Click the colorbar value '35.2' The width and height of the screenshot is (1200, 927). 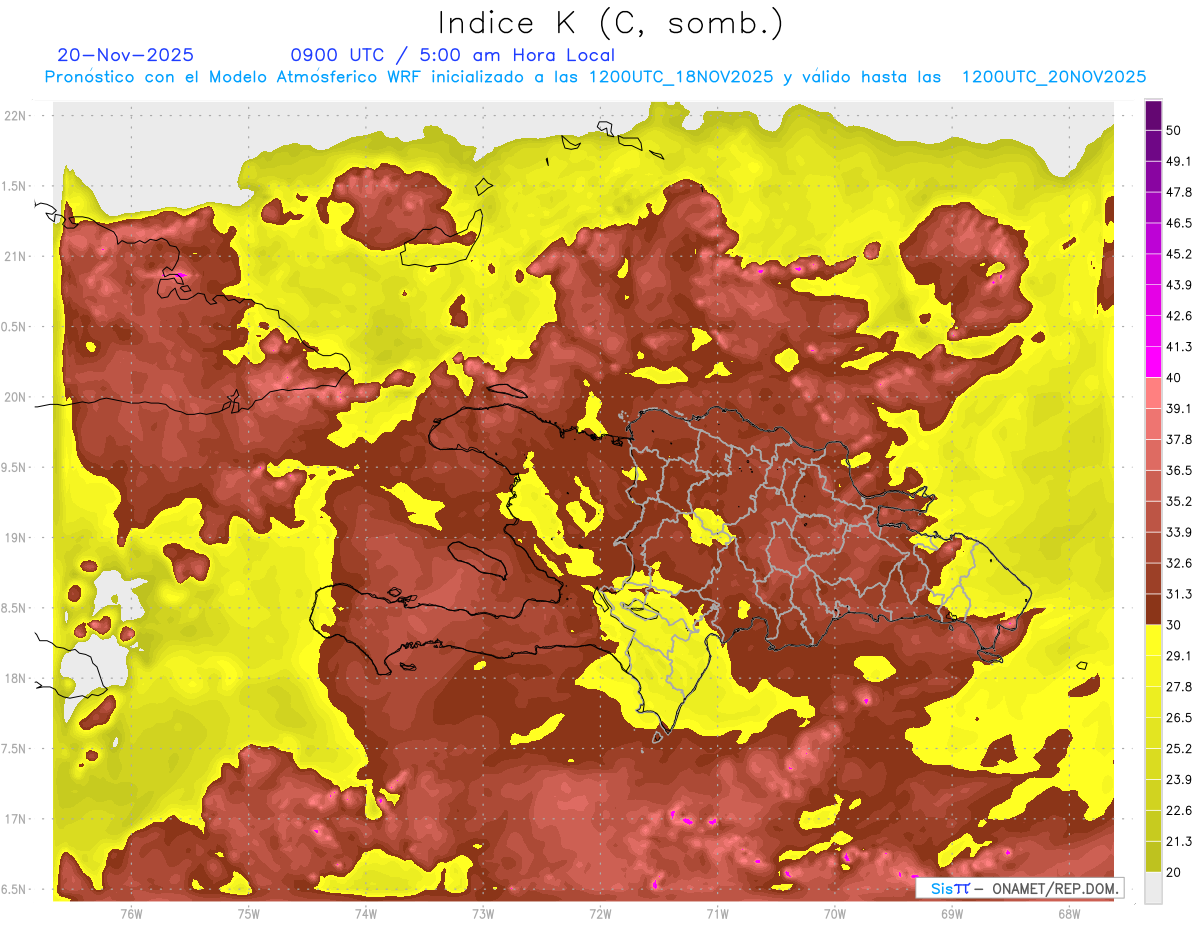[x=1179, y=501]
